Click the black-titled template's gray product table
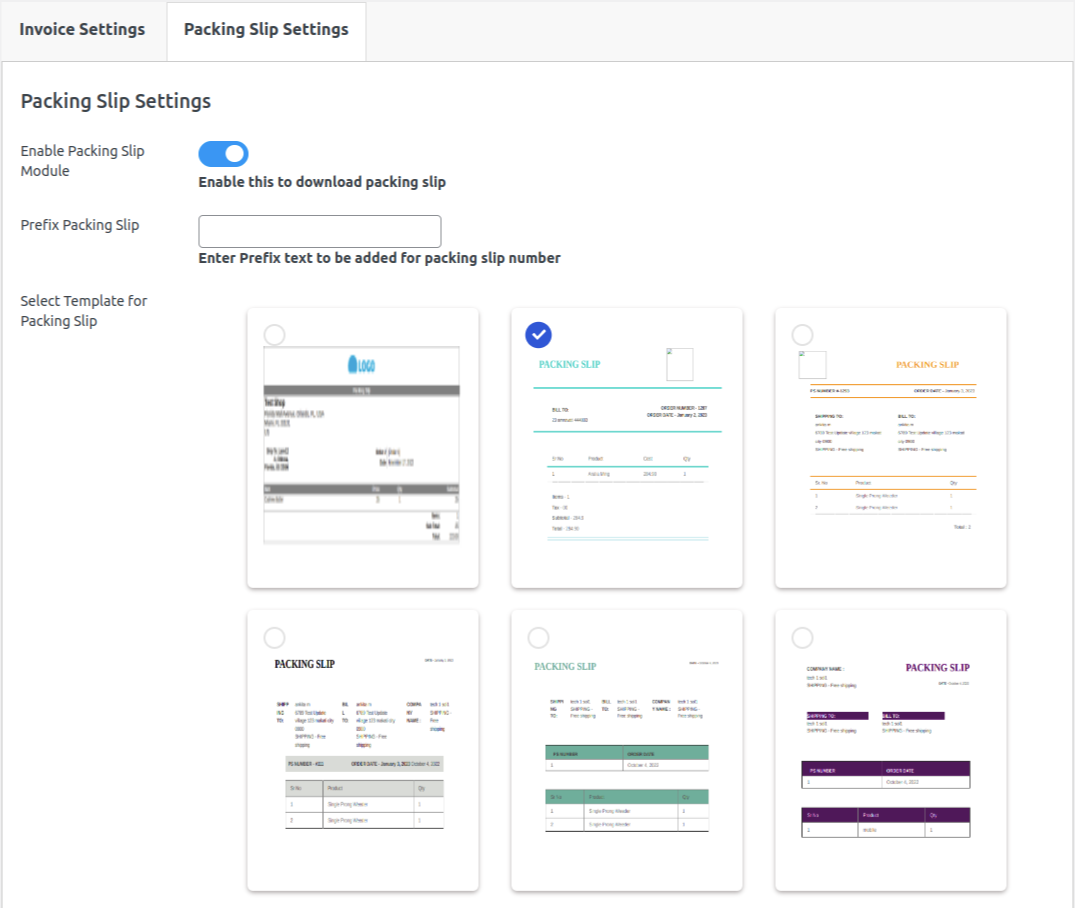 pyautogui.click(x=364, y=804)
